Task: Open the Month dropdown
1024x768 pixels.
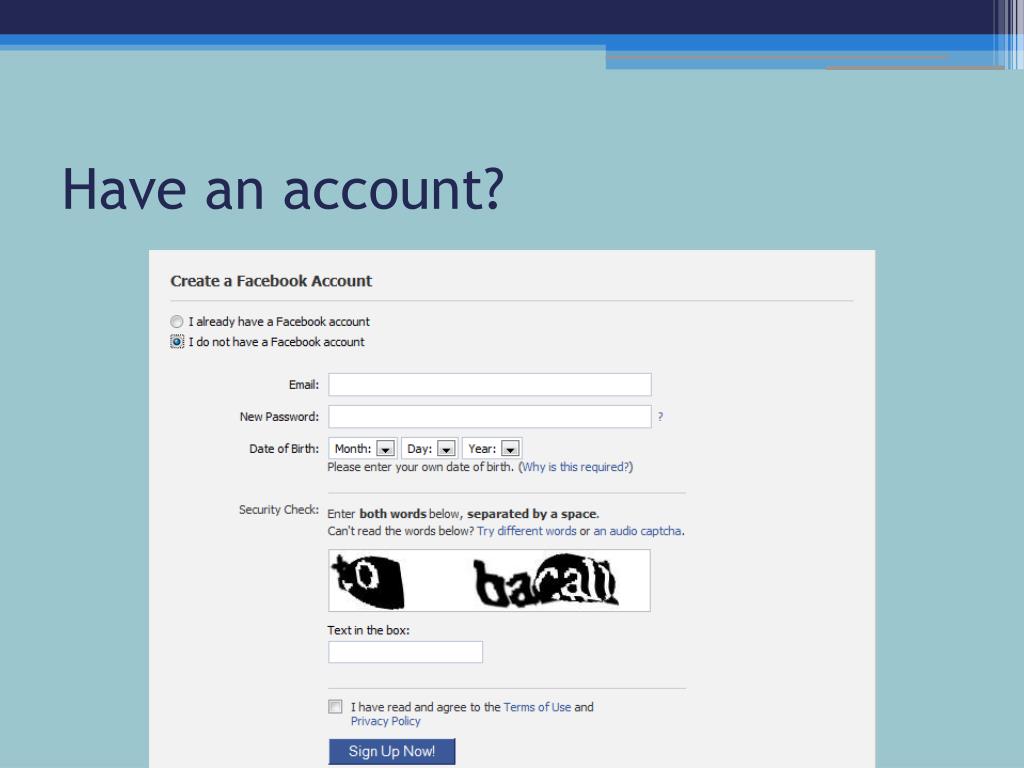Action: tap(362, 449)
